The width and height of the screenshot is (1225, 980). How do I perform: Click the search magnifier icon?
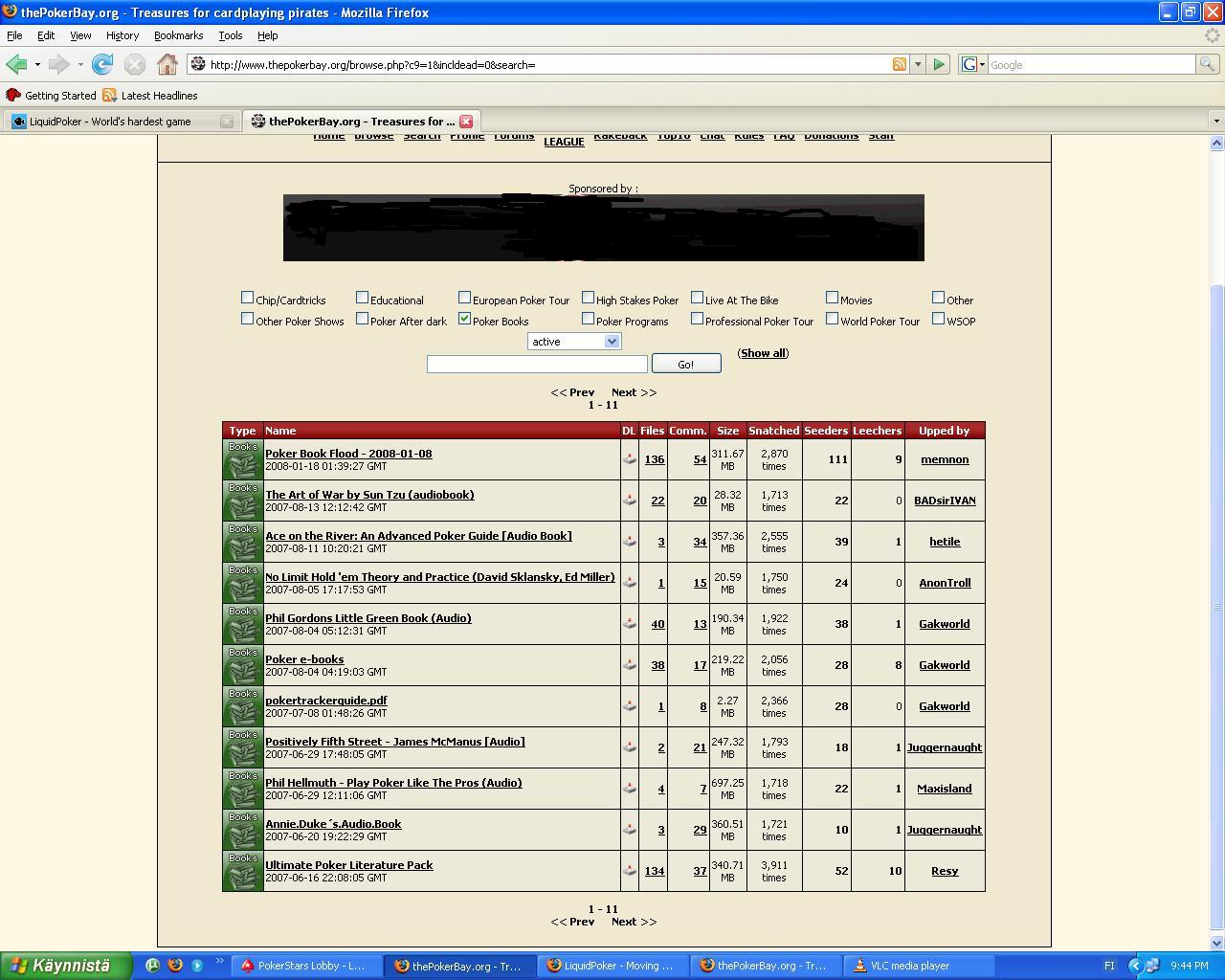(x=1208, y=64)
